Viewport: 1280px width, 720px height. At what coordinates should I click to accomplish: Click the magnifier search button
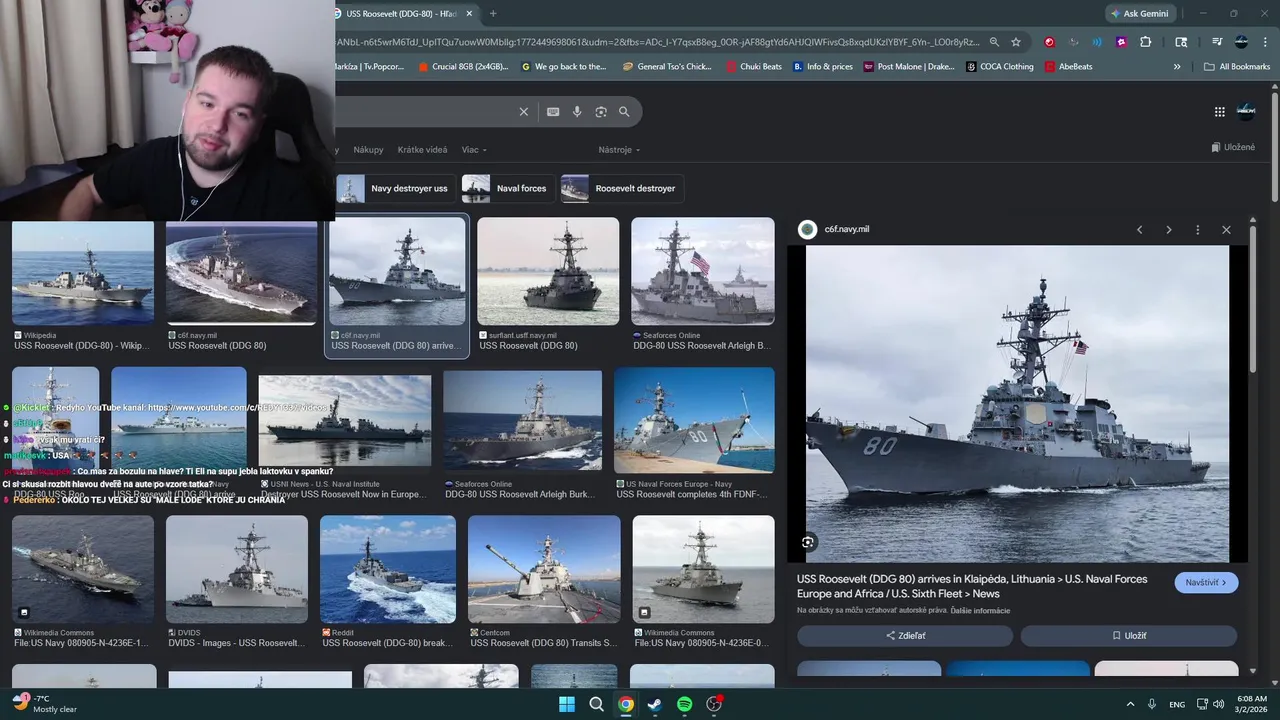point(624,112)
